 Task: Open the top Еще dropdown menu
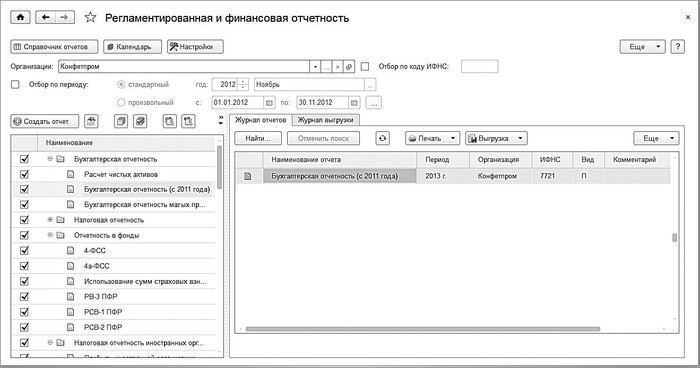(x=642, y=46)
